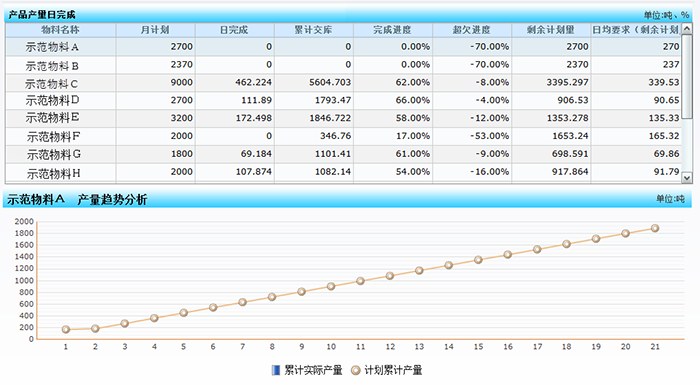The width and height of the screenshot is (700, 385).
Task: Select the 示范物料B row name
Action: tap(52, 66)
